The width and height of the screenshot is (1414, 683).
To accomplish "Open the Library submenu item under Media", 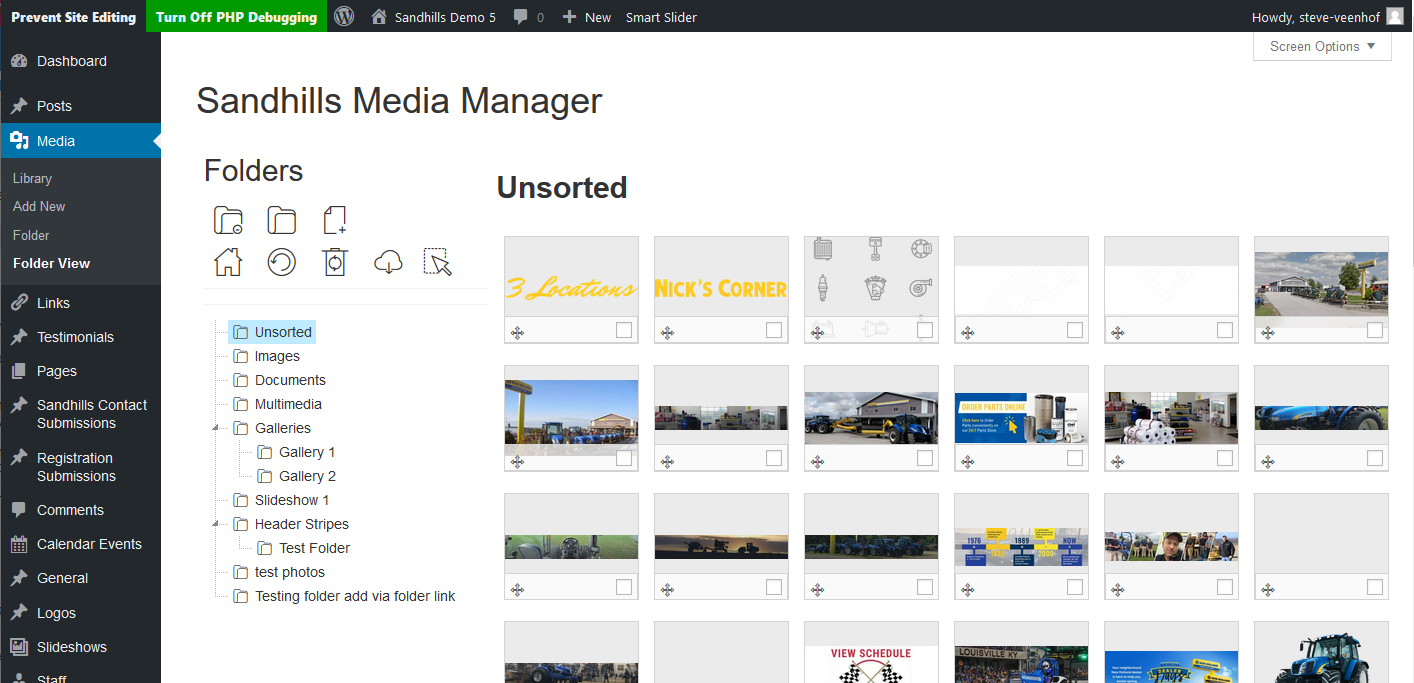I will tap(32, 178).
